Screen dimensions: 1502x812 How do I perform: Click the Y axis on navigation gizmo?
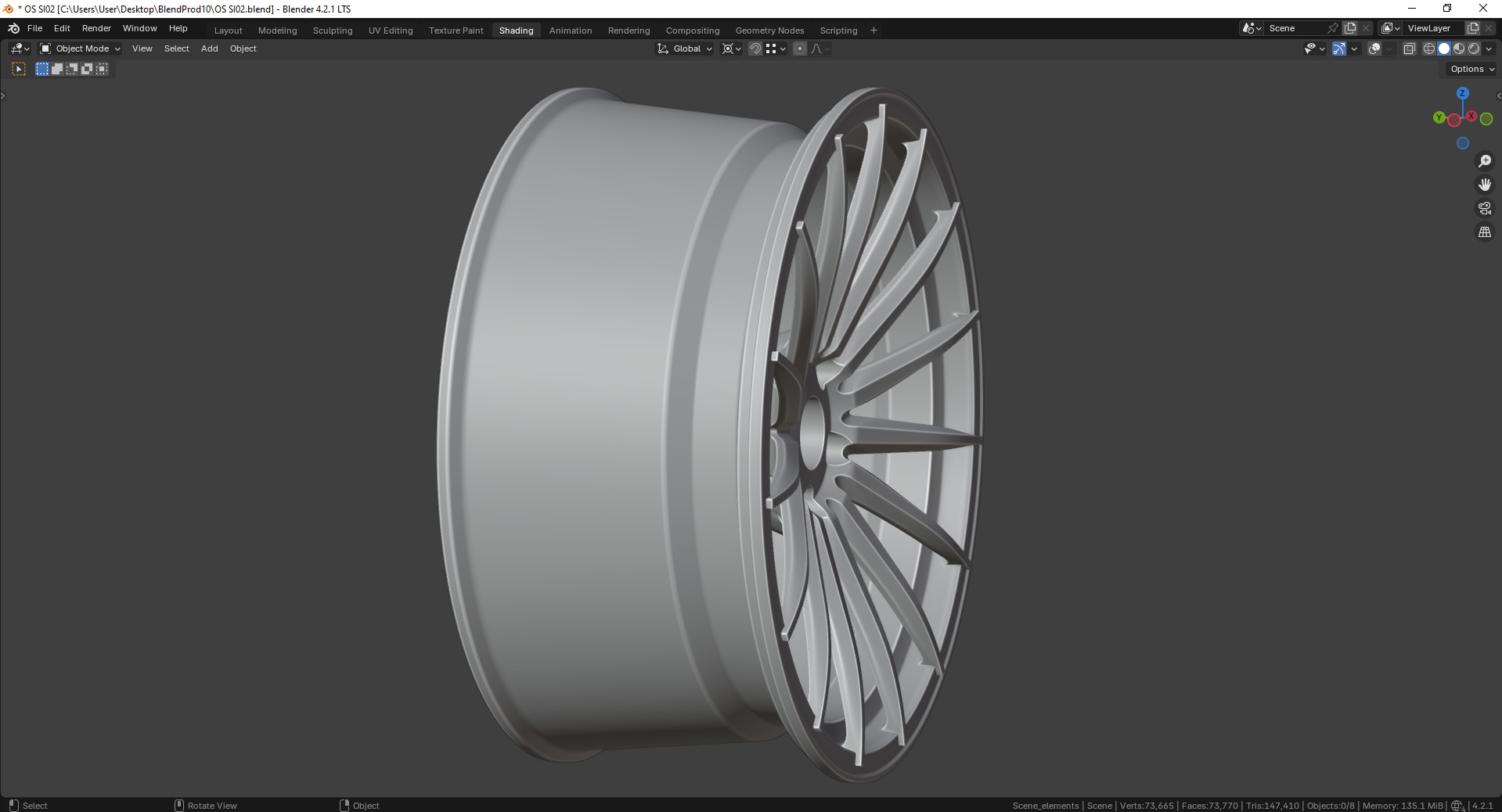click(x=1439, y=117)
